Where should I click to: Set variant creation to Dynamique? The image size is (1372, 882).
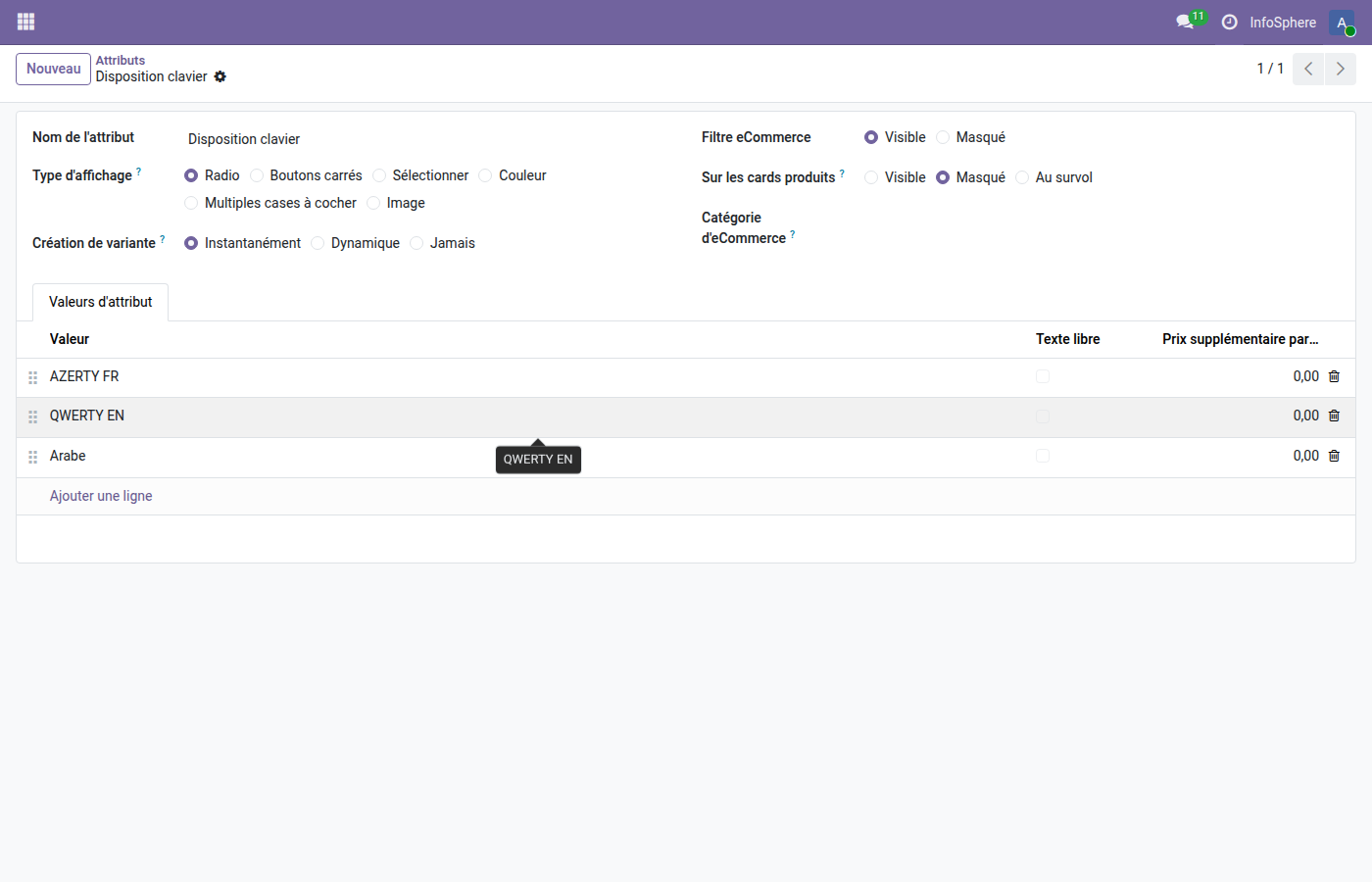[x=318, y=243]
